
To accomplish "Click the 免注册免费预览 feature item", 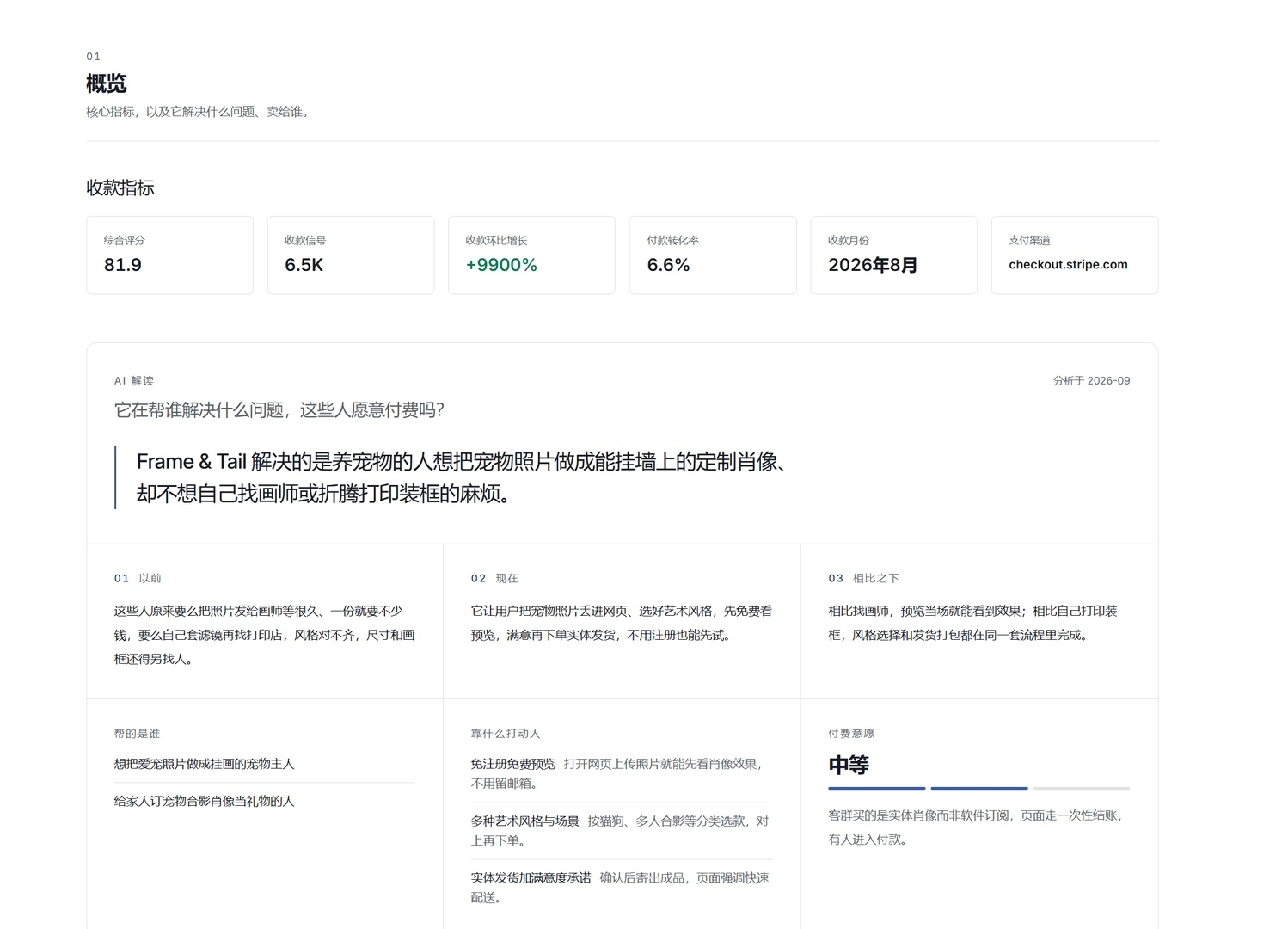I will (621, 773).
